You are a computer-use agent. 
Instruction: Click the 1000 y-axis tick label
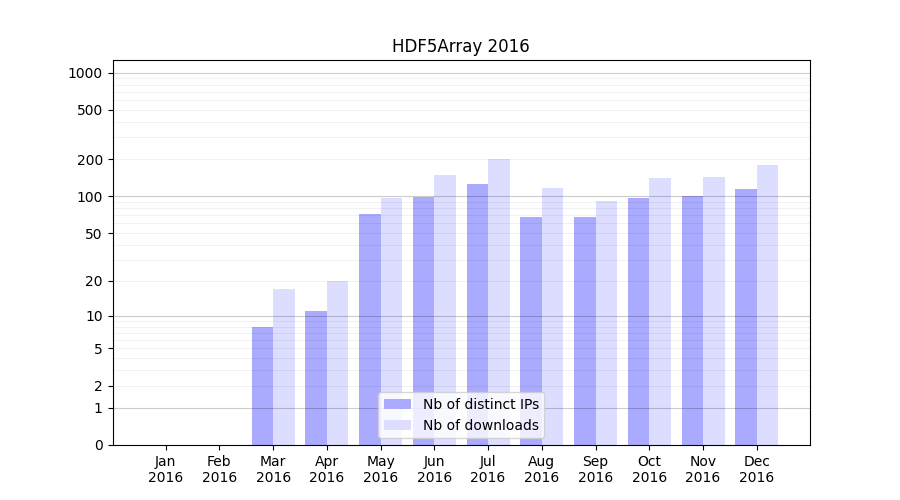[x=84, y=73]
